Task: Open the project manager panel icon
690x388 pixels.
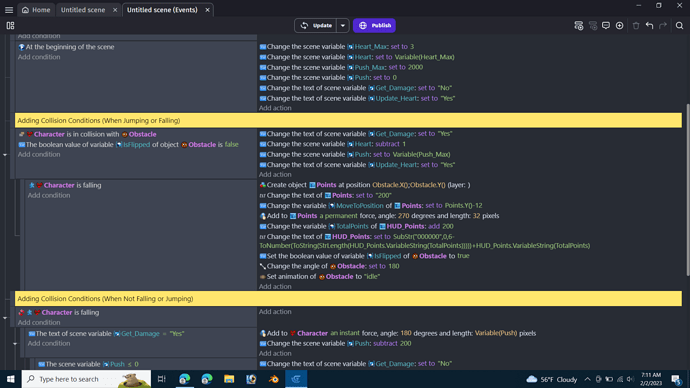Action: (10, 26)
